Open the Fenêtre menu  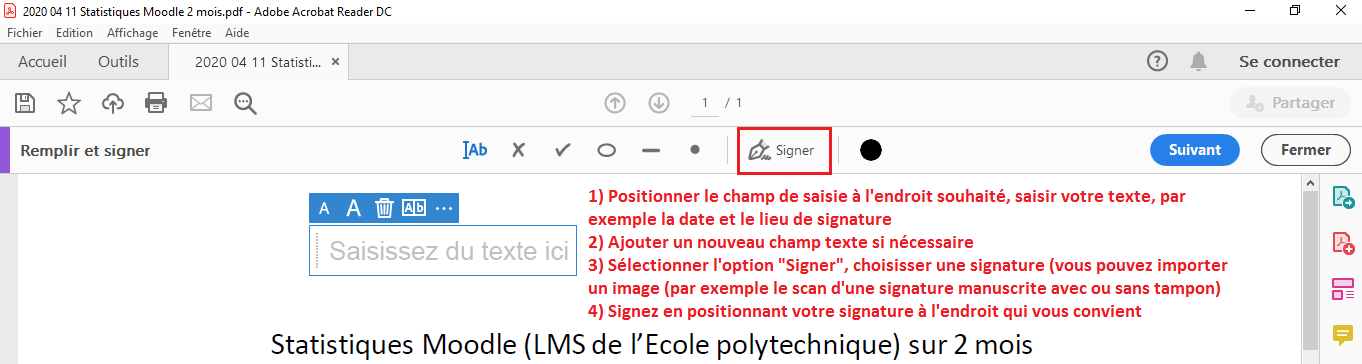click(x=191, y=32)
